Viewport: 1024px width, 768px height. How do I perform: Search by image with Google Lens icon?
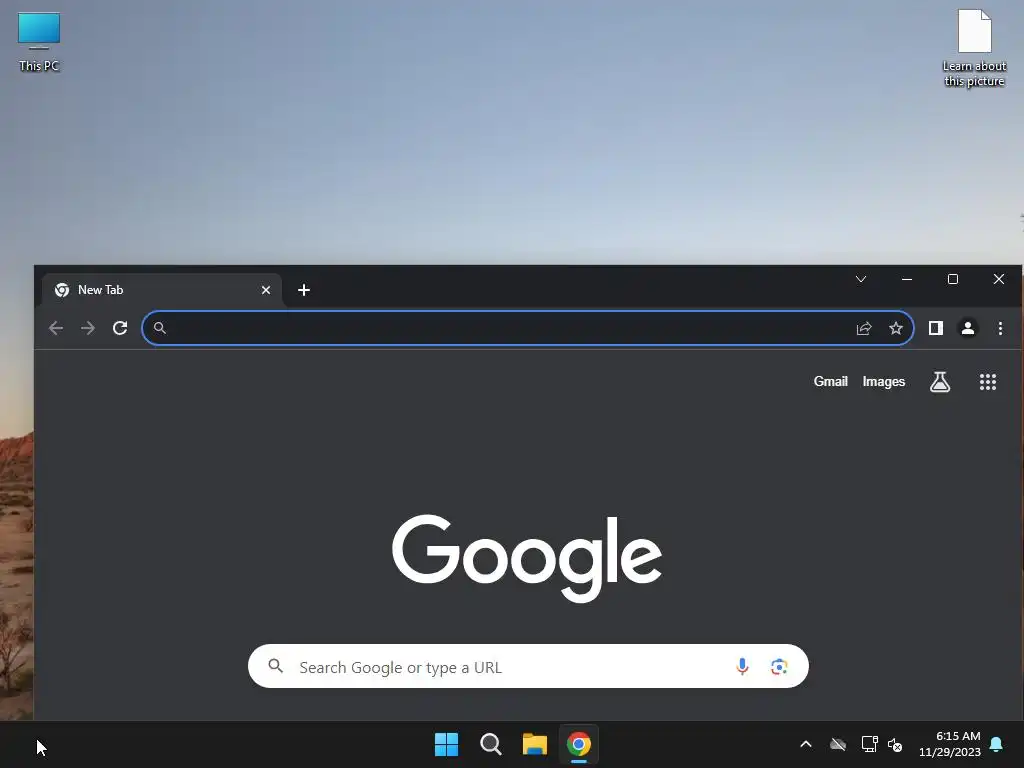[778, 666]
